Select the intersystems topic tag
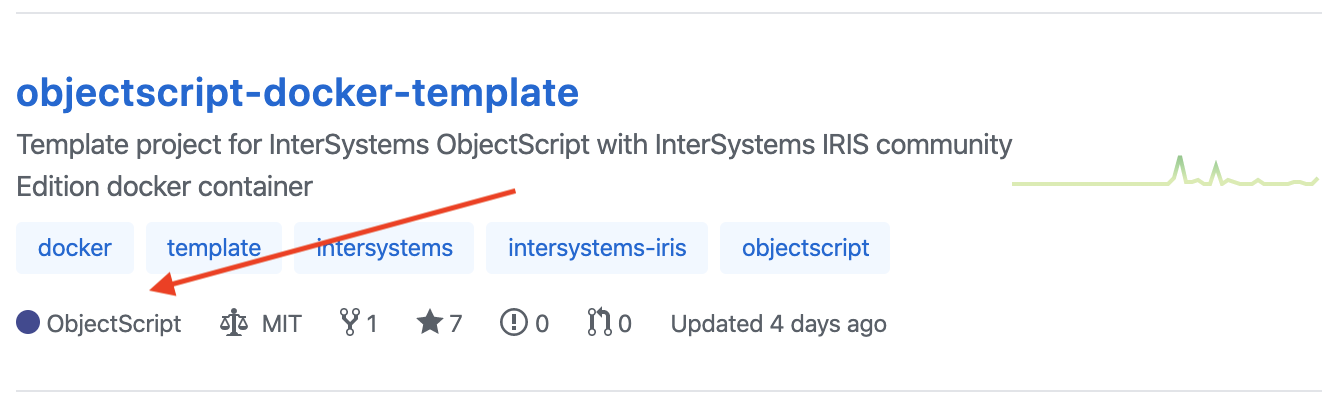Screen dimensions: 1344x394 pos(384,247)
